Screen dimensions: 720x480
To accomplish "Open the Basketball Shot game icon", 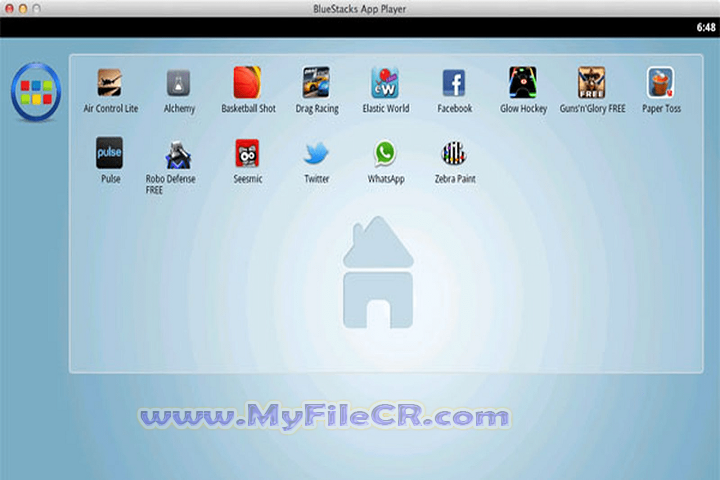I will pyautogui.click(x=247, y=83).
